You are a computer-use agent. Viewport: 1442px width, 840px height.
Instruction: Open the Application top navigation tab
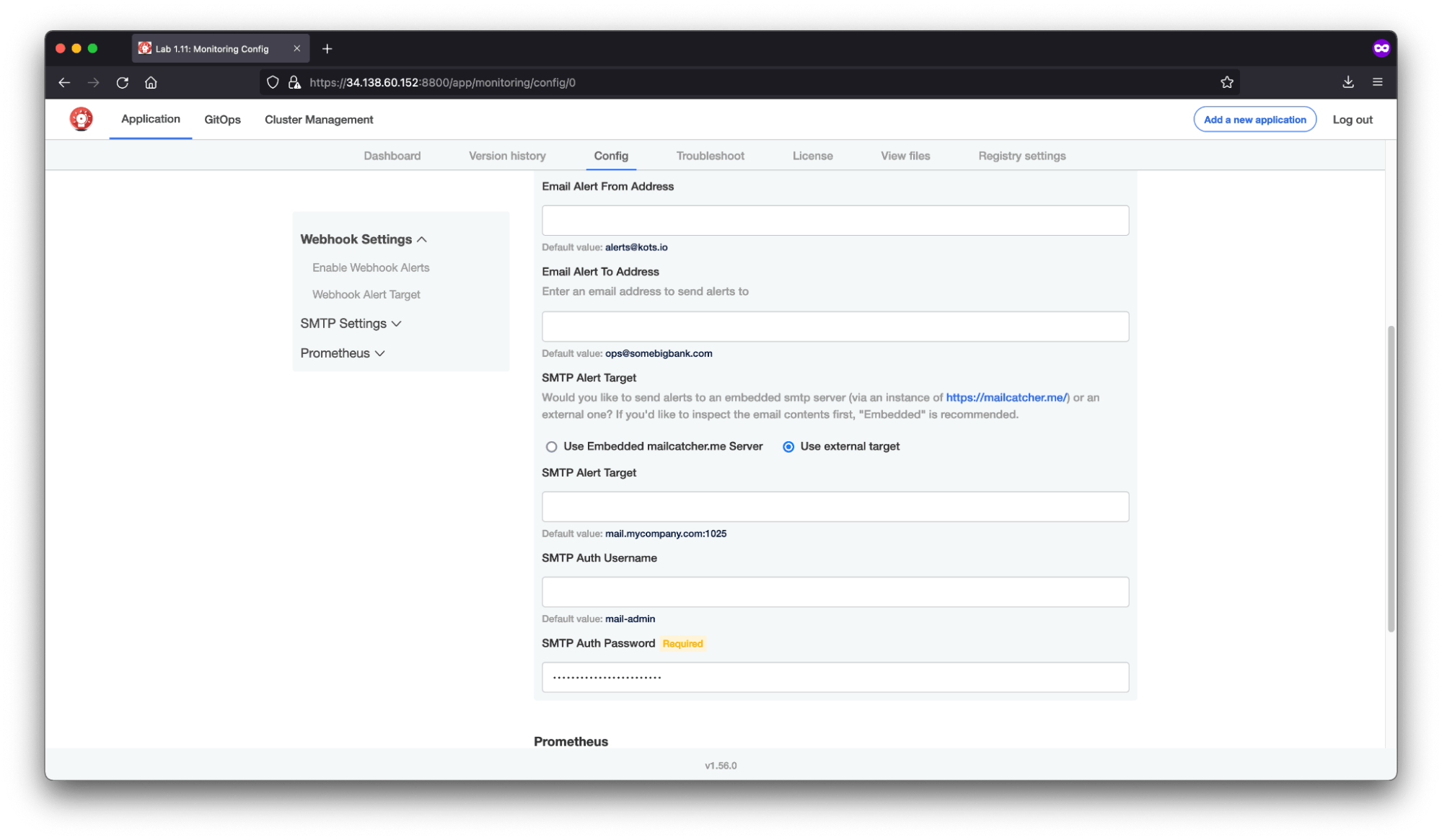pyautogui.click(x=151, y=119)
